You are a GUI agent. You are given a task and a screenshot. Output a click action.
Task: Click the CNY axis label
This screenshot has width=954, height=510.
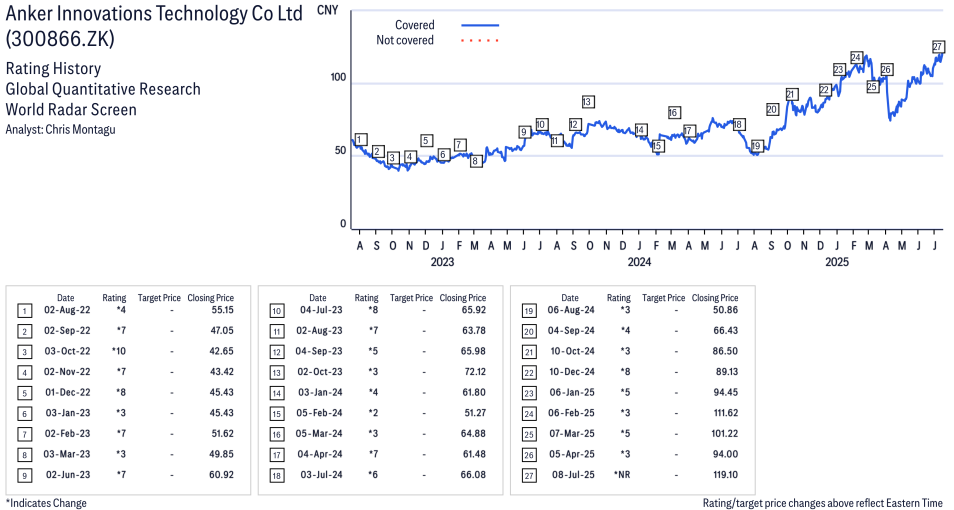327,10
